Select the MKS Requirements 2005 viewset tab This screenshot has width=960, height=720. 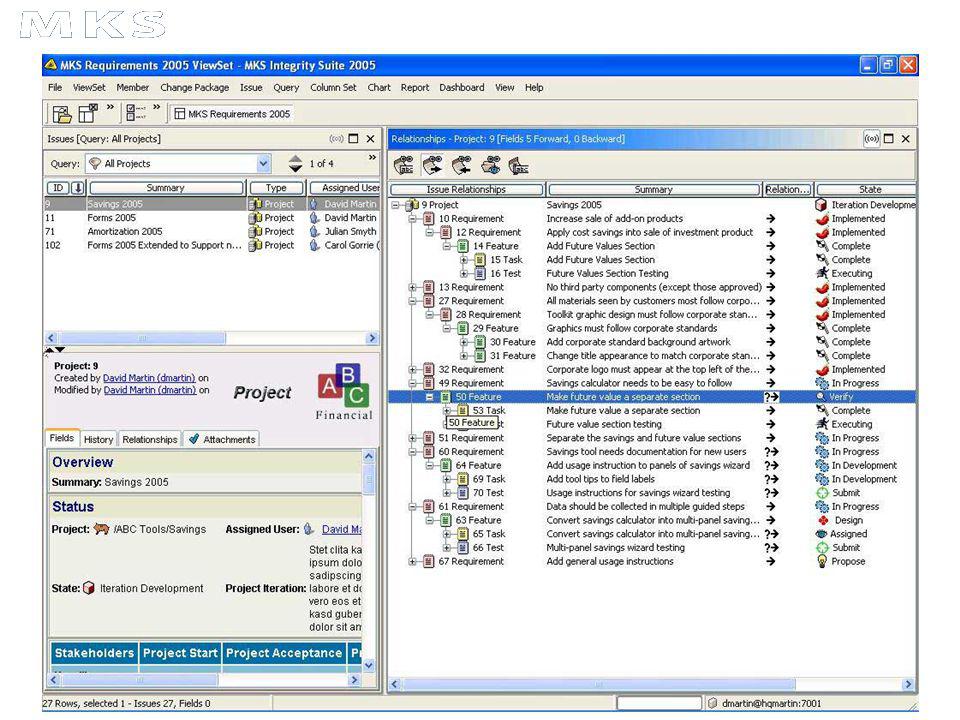point(232,114)
